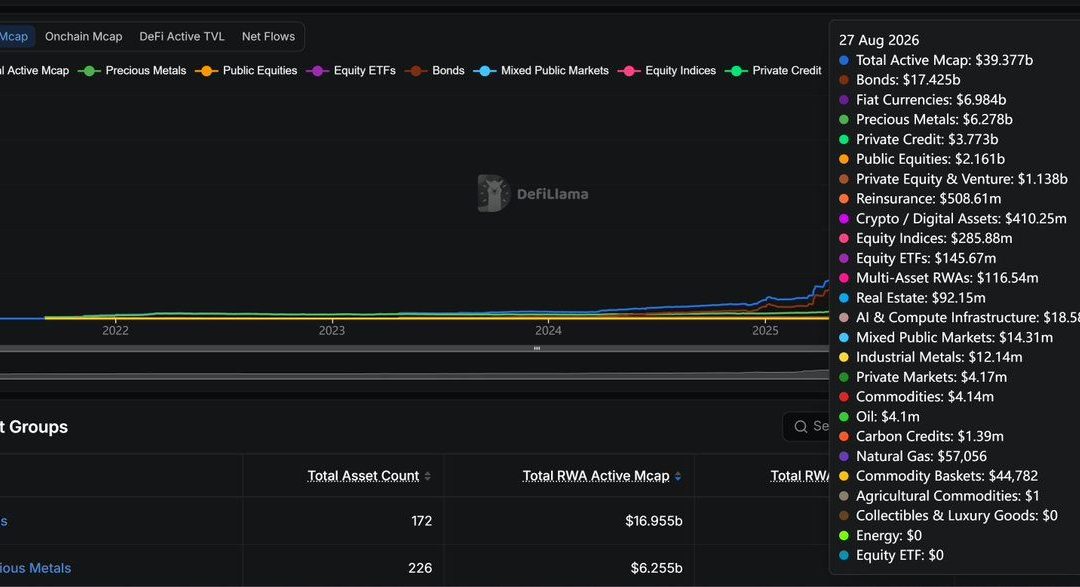The height and width of the screenshot is (587, 1080).
Task: Click 'Natural Gas: $57,056' tooltip row
Action: [x=913, y=456]
